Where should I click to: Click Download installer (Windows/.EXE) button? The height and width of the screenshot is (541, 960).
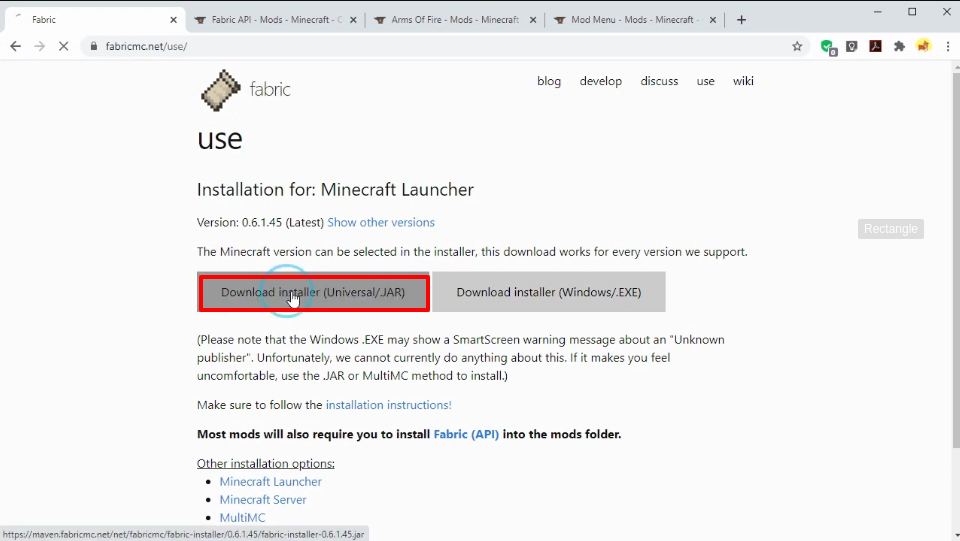click(x=549, y=292)
